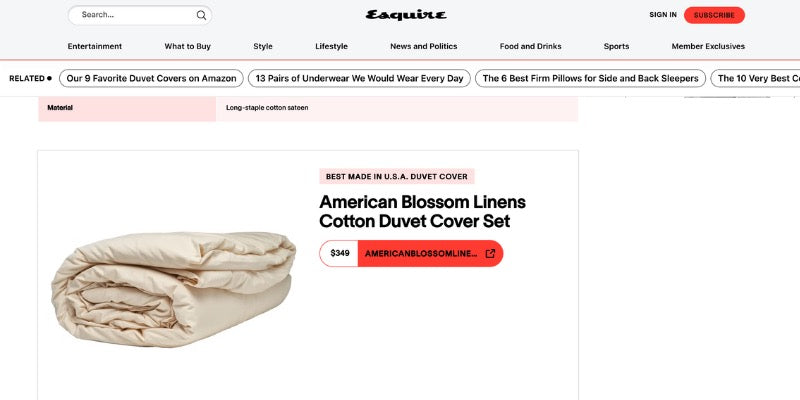800x400 pixels.
Task: Open the Entertainment menu
Action: tap(95, 46)
